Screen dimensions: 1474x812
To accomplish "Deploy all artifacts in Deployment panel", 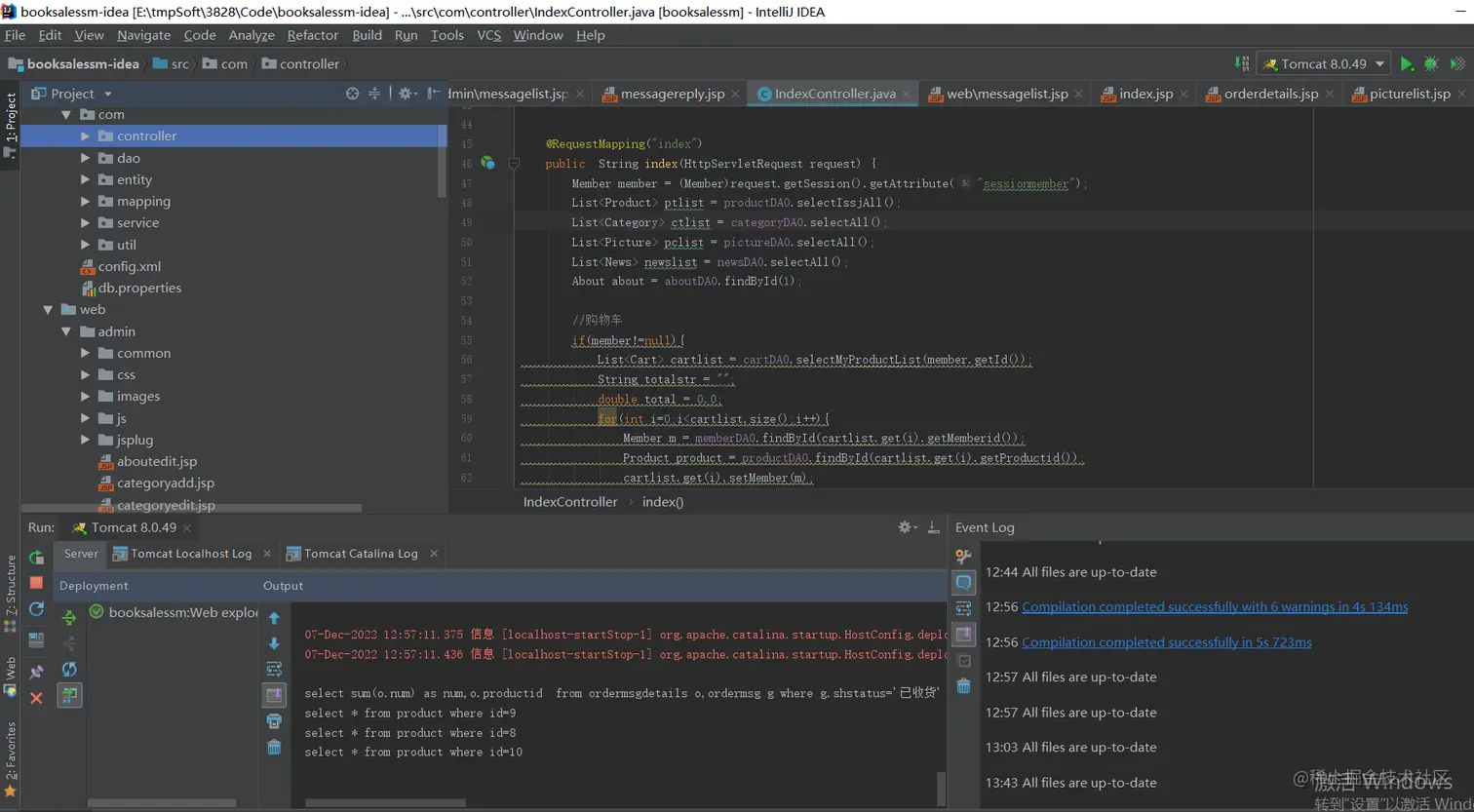I will tap(69, 617).
